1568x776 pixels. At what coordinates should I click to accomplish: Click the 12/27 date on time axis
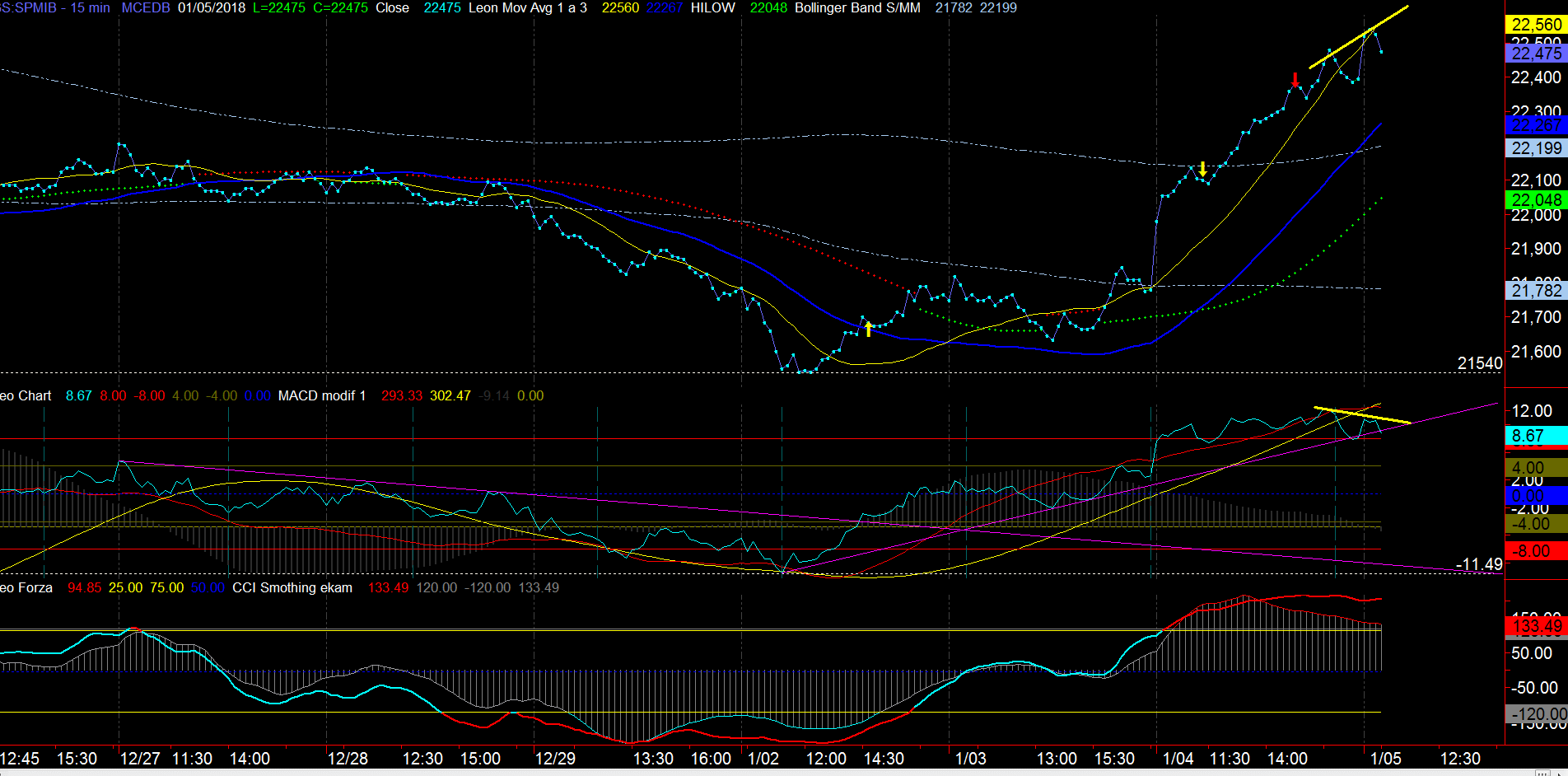140,759
